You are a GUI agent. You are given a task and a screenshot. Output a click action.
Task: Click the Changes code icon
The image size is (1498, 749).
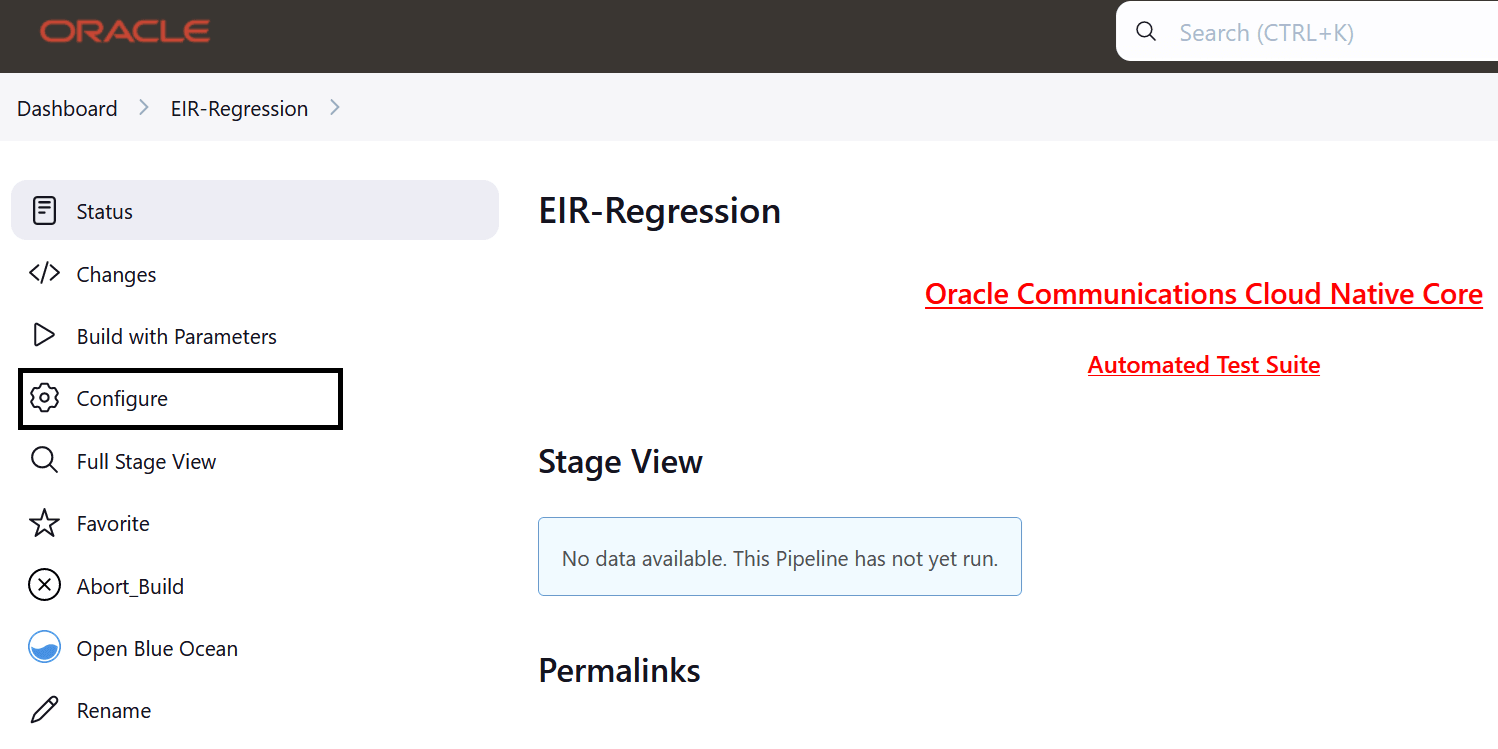coord(45,273)
